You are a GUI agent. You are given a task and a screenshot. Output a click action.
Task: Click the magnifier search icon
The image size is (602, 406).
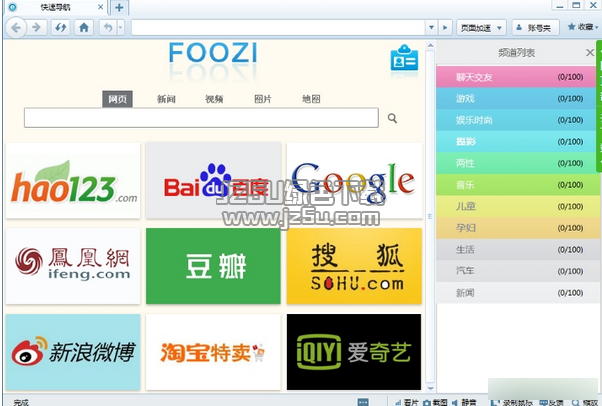392,118
